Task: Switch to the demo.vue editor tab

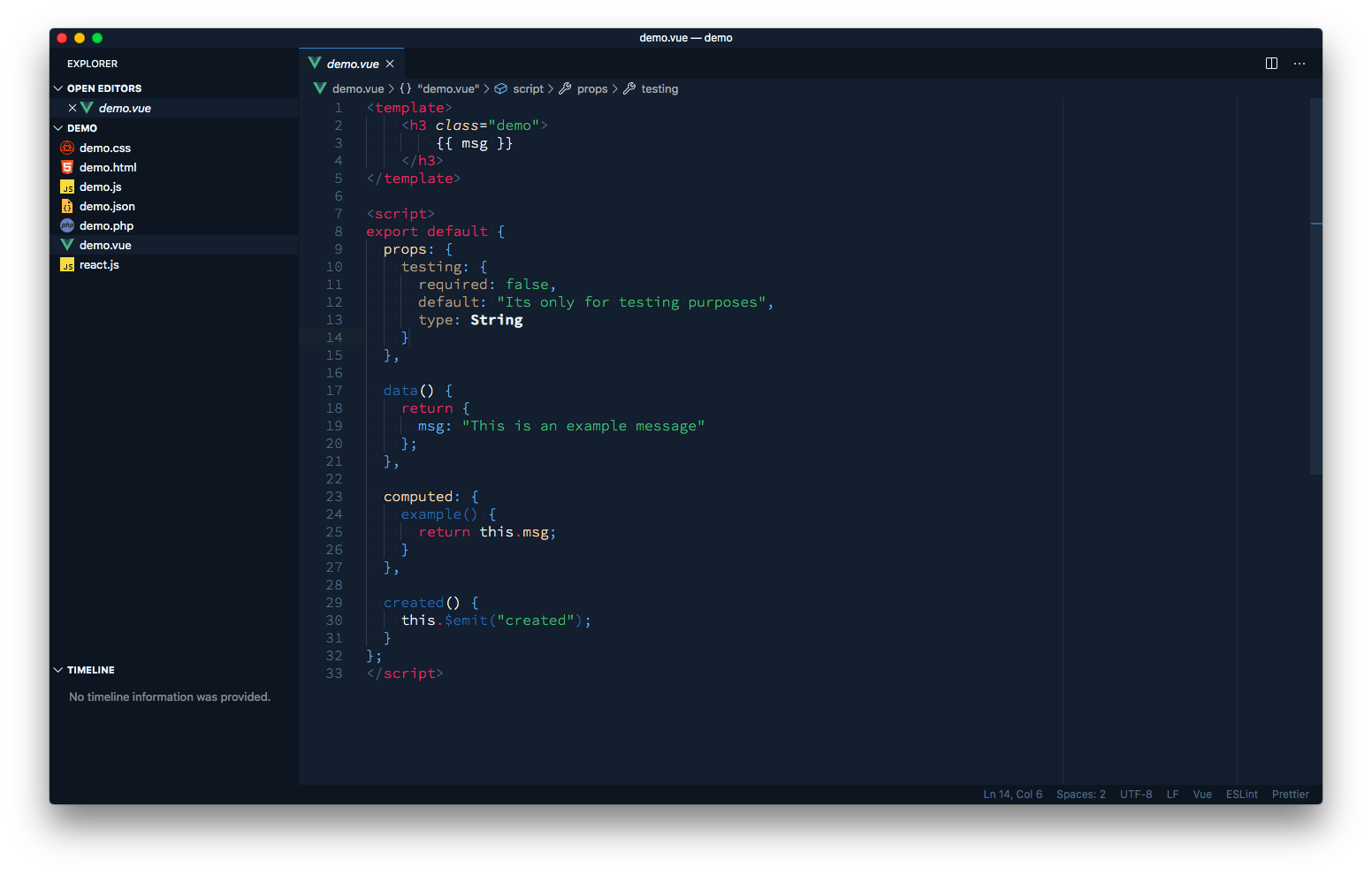Action: [352, 64]
